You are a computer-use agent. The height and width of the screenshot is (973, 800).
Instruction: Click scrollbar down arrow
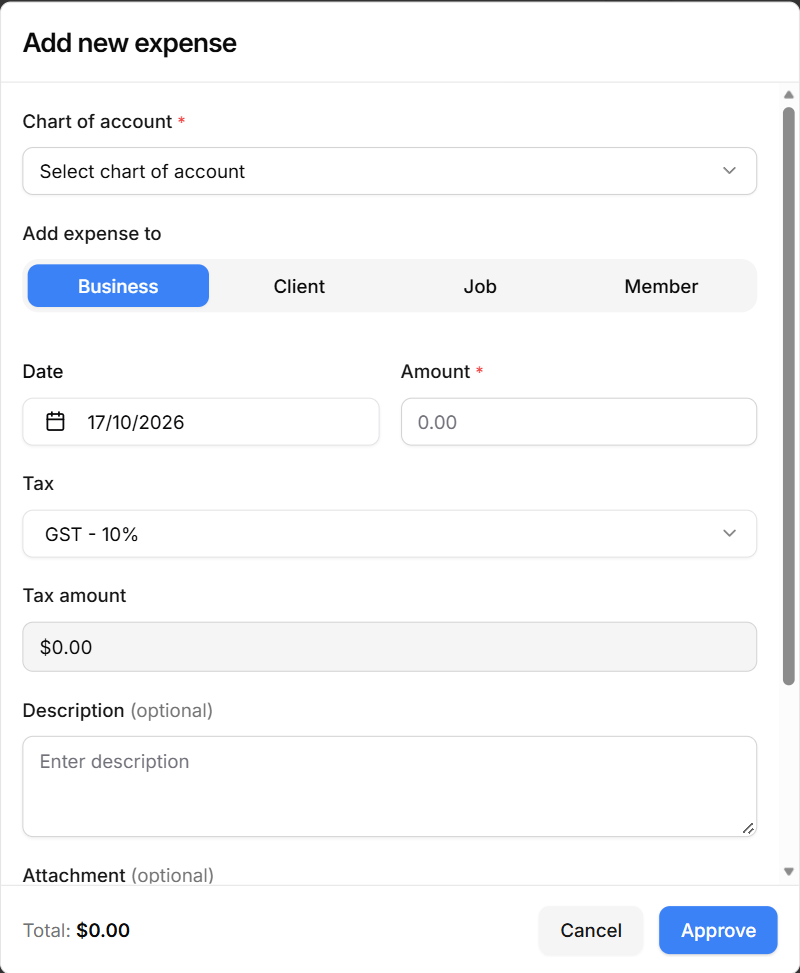point(789,871)
